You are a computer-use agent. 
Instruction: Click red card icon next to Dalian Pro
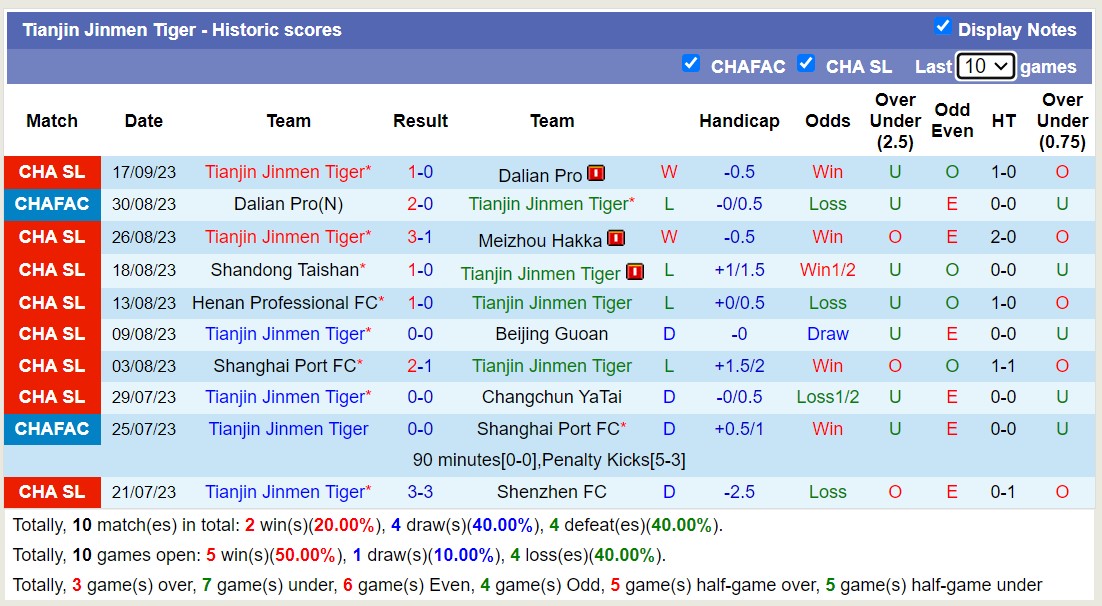tap(596, 173)
